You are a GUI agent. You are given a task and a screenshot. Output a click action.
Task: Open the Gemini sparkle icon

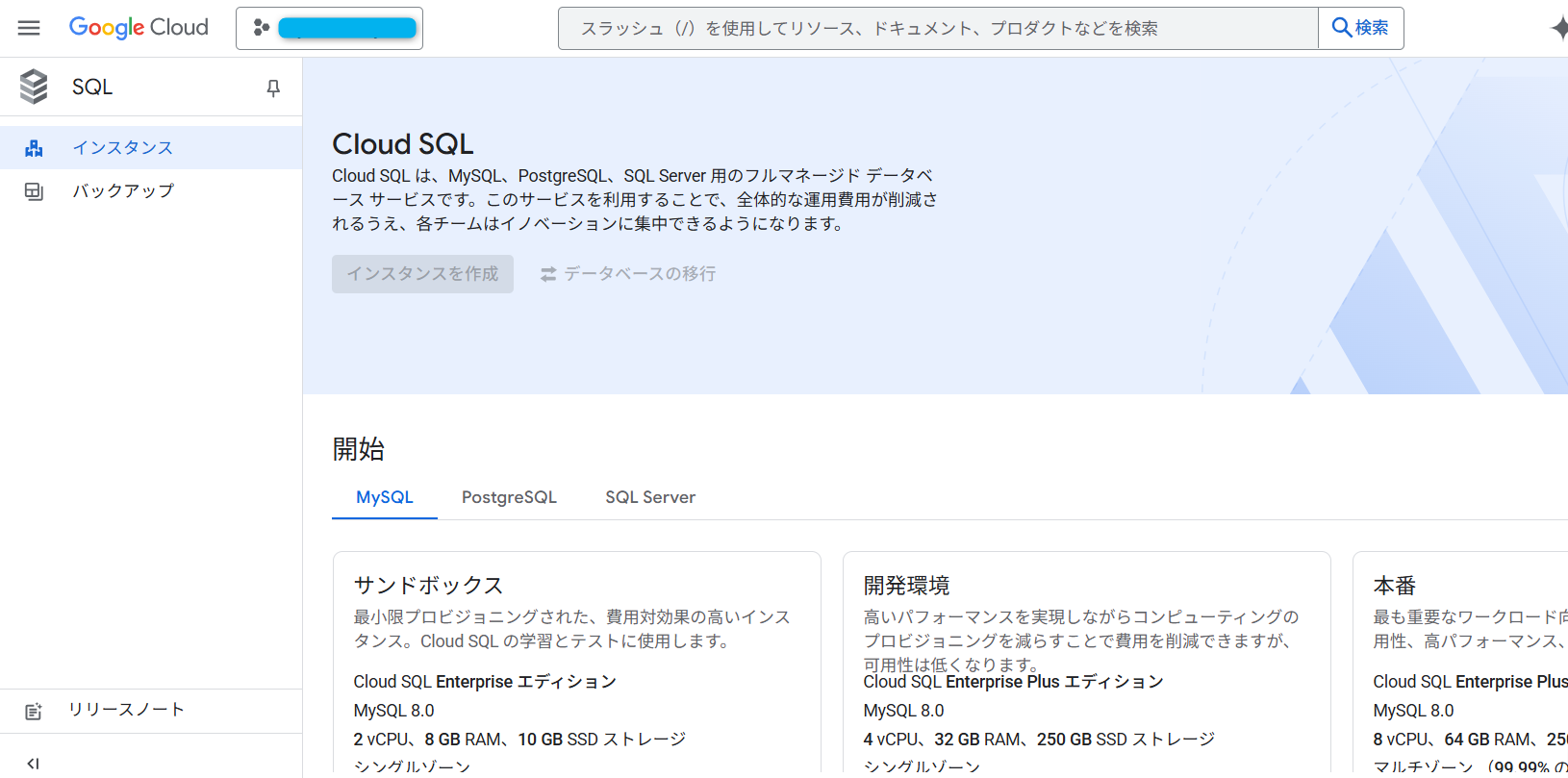point(1558,29)
